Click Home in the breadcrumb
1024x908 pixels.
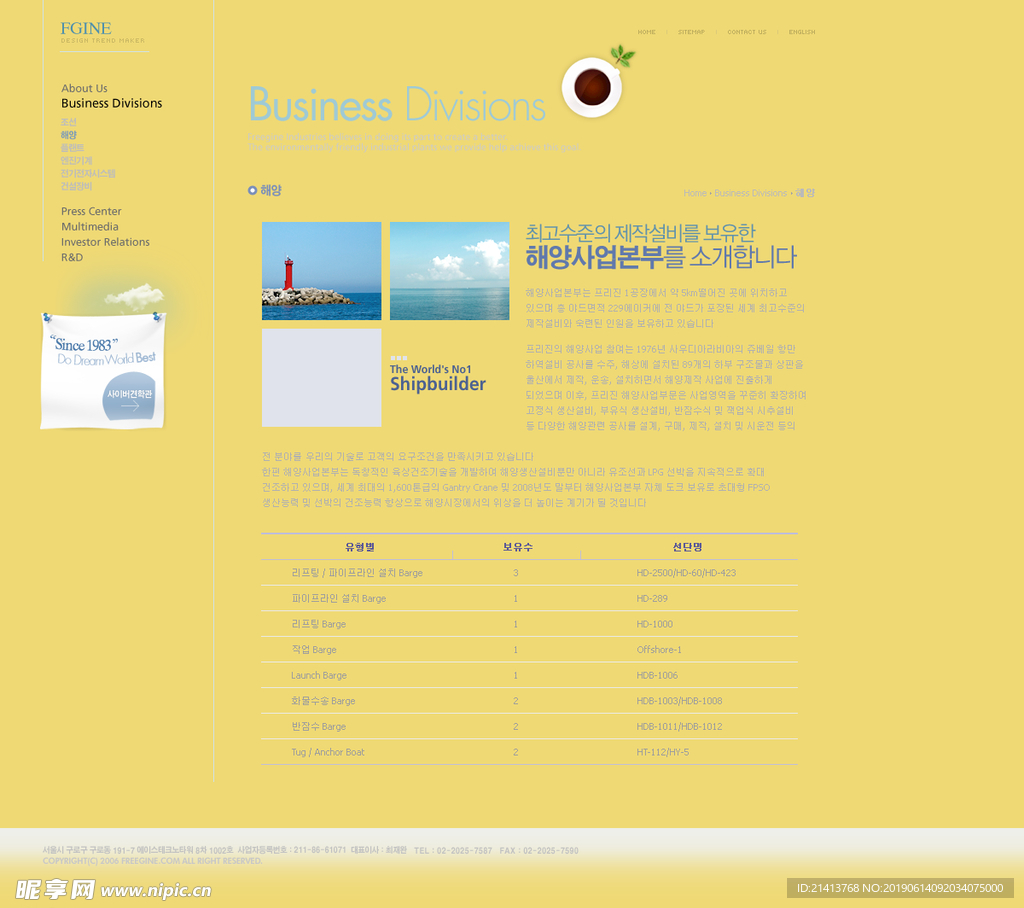point(695,193)
